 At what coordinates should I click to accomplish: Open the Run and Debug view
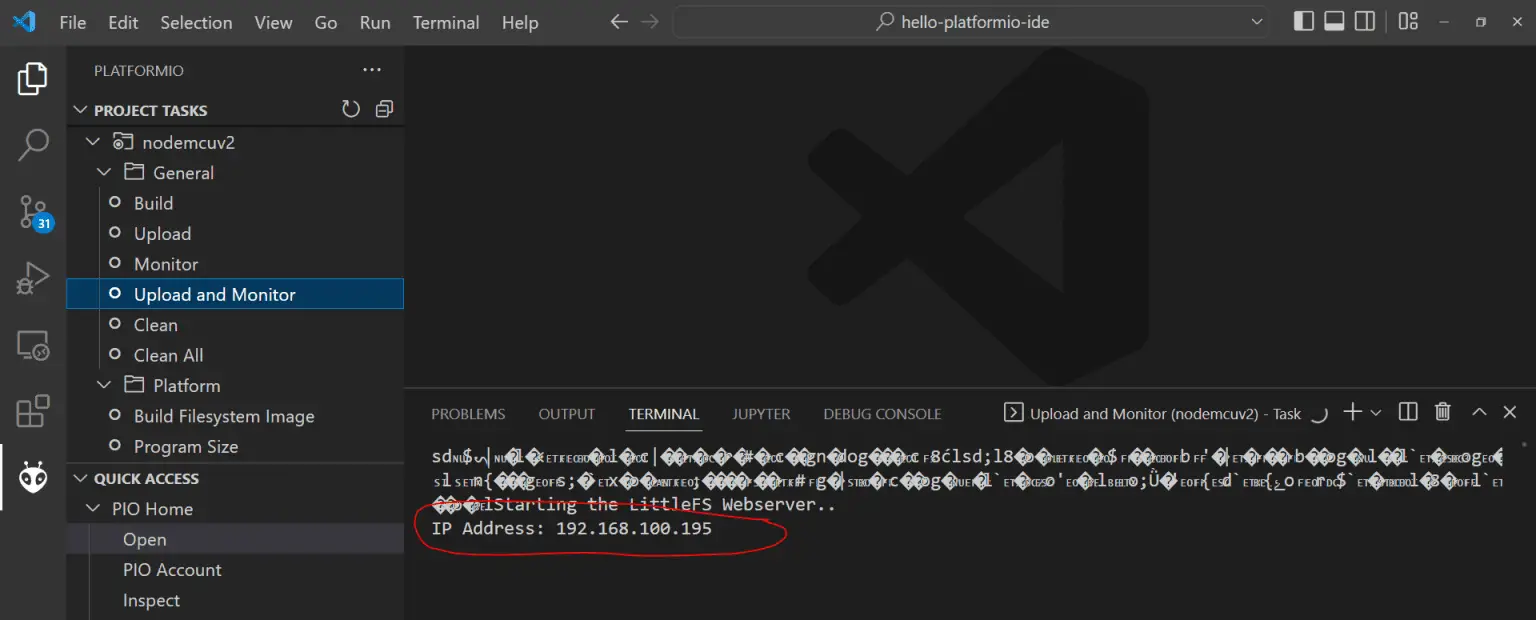point(33,279)
